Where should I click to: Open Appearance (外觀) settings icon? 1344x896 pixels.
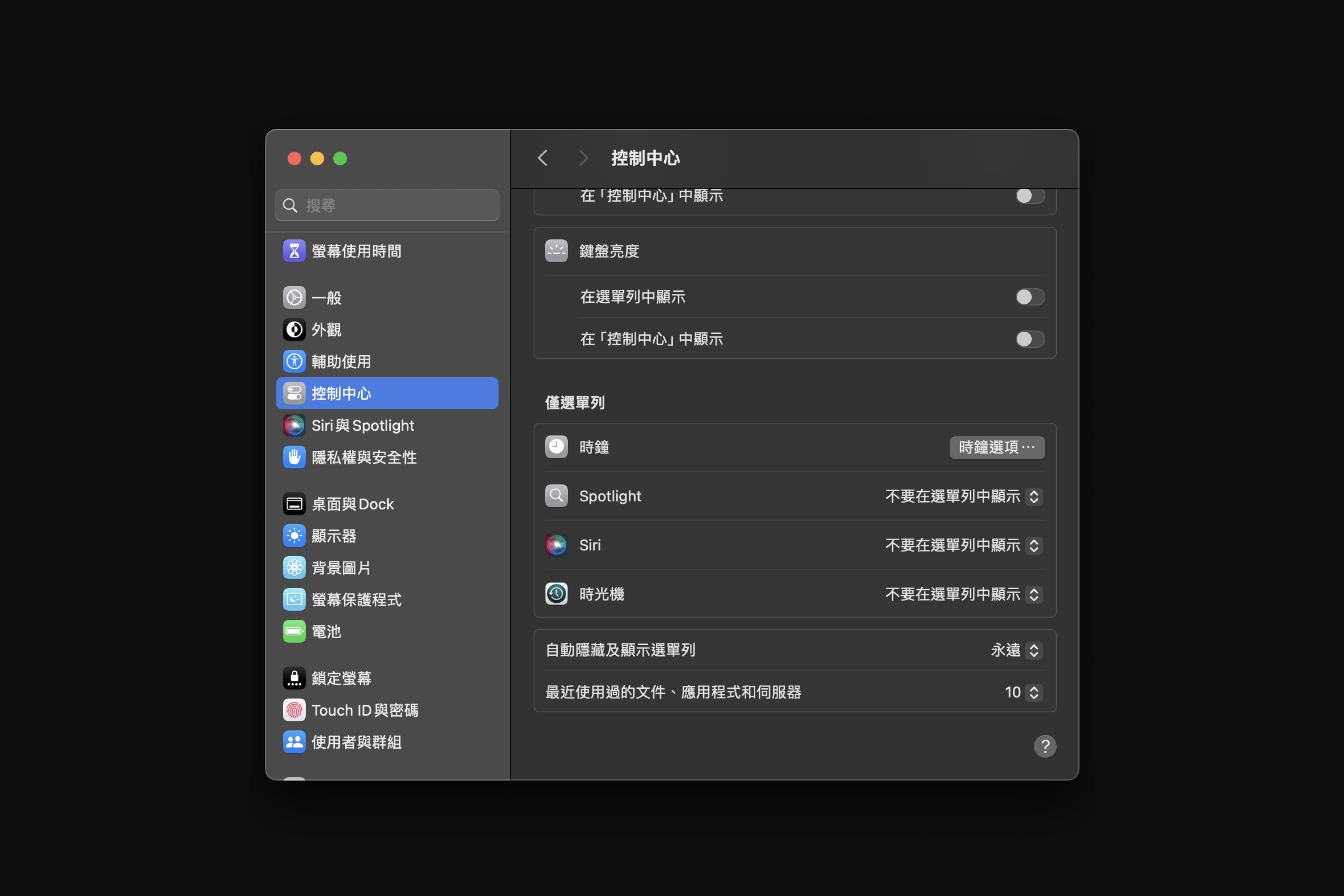[x=294, y=330]
